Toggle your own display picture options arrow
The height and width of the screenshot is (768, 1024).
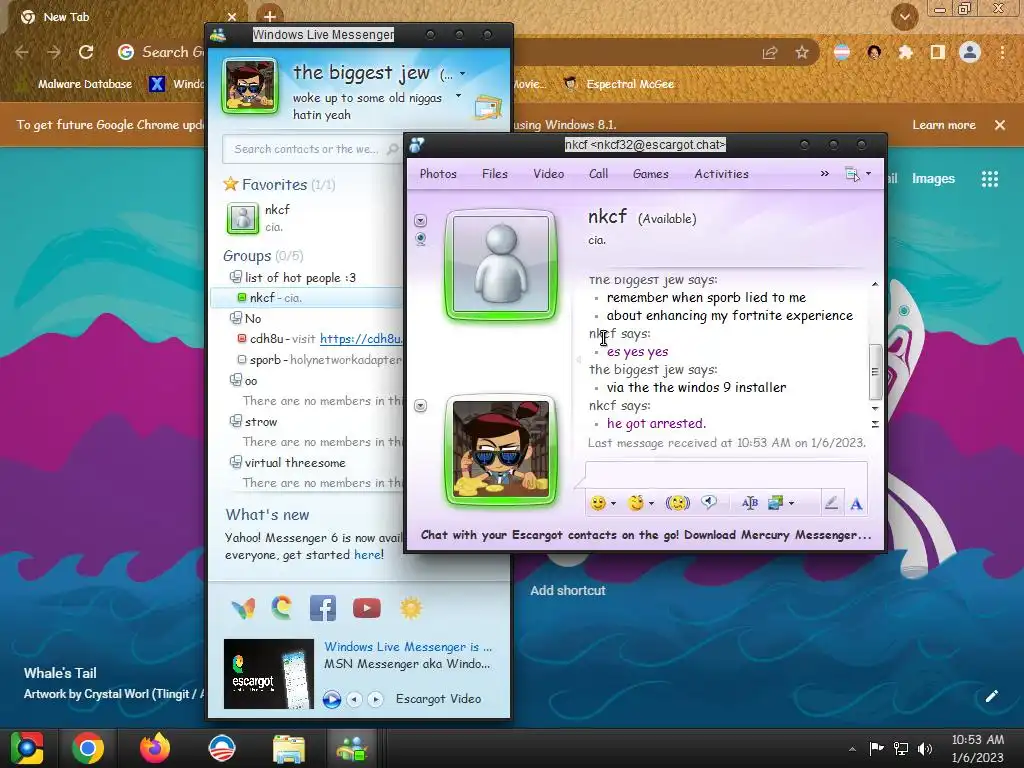[421, 406]
